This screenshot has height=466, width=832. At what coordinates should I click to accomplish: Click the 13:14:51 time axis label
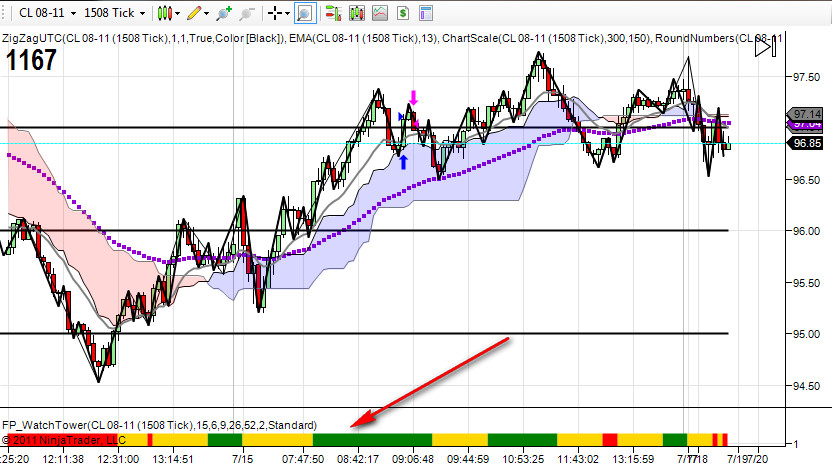[173, 459]
